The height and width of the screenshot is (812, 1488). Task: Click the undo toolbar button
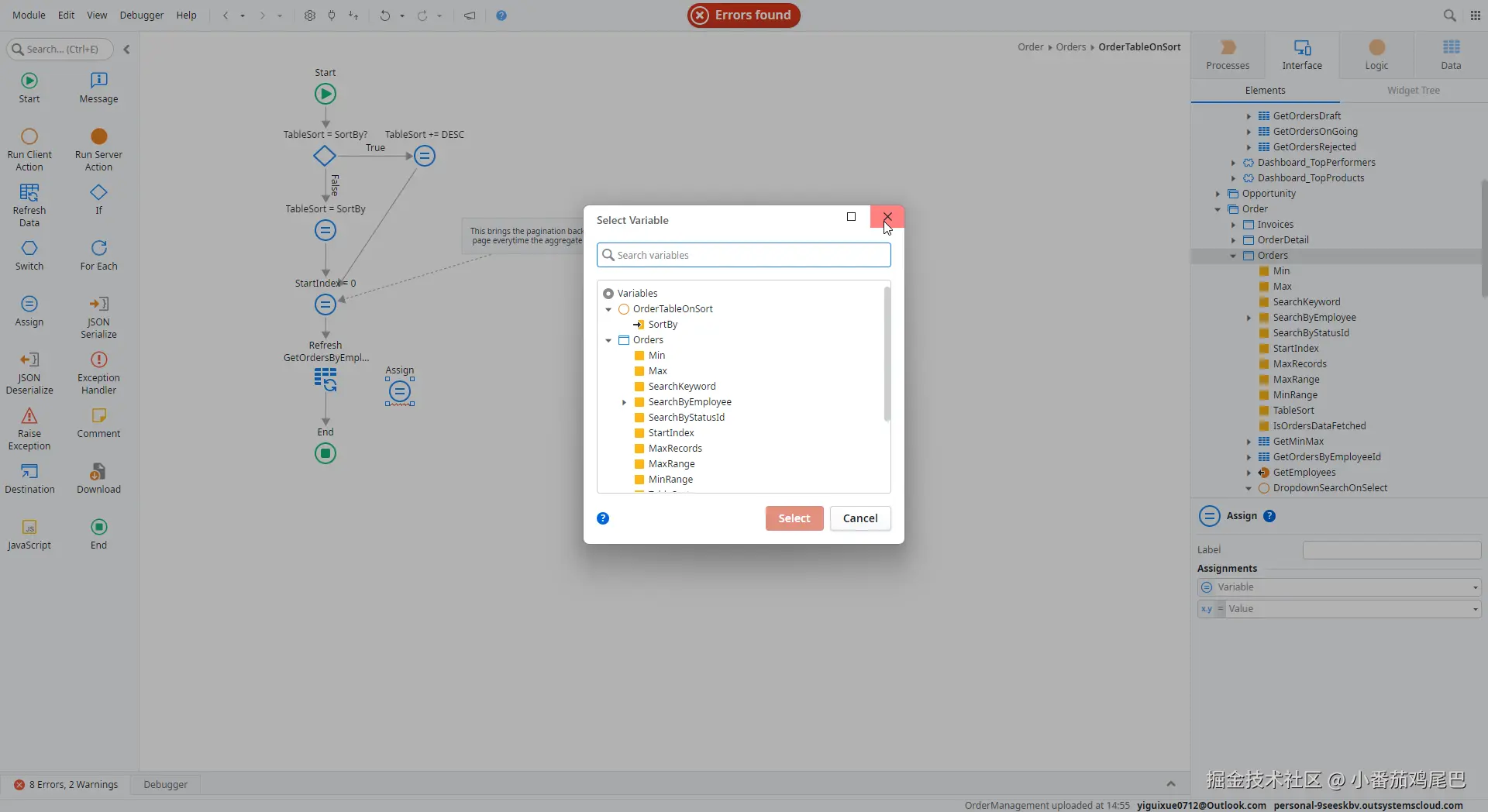pos(384,15)
